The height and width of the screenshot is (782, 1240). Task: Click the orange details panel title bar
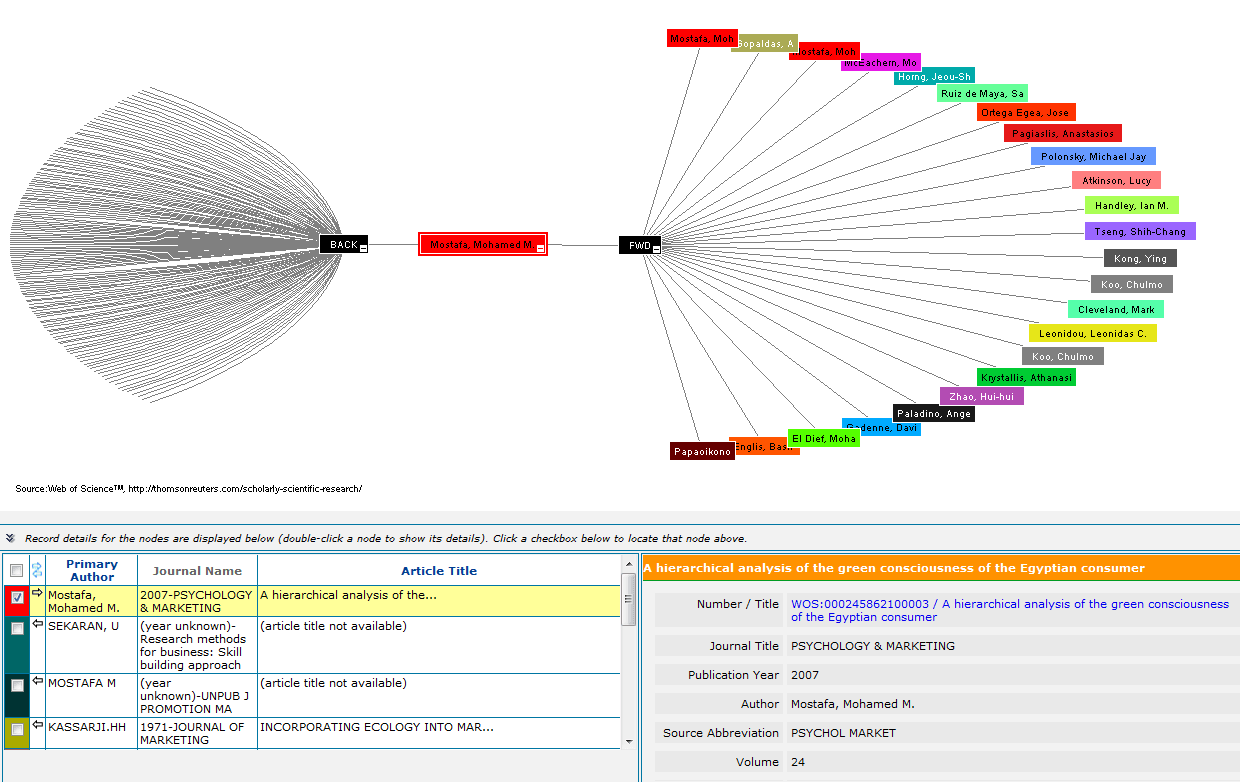[x=941, y=568]
